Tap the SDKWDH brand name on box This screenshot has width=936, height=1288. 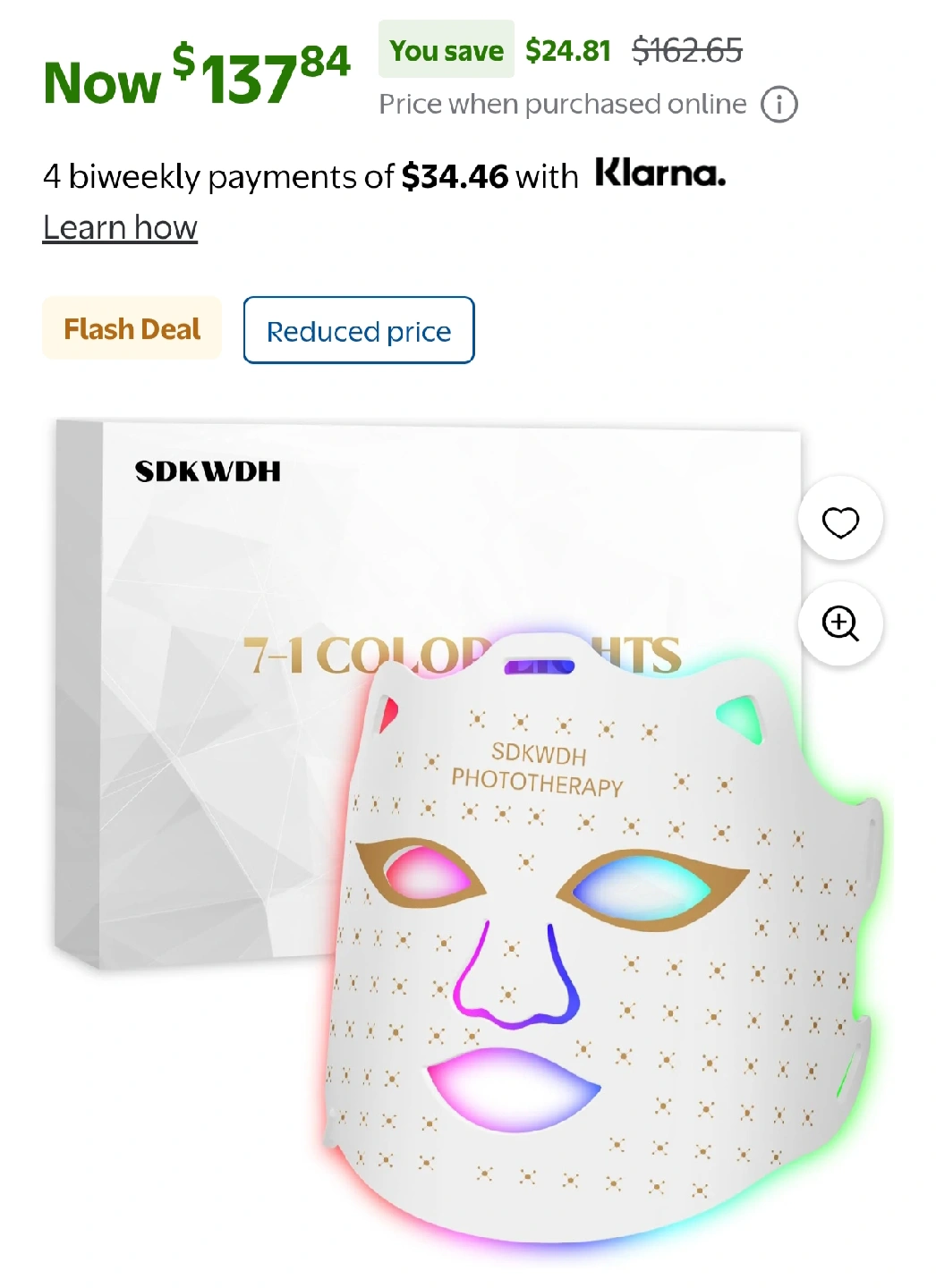click(x=208, y=471)
